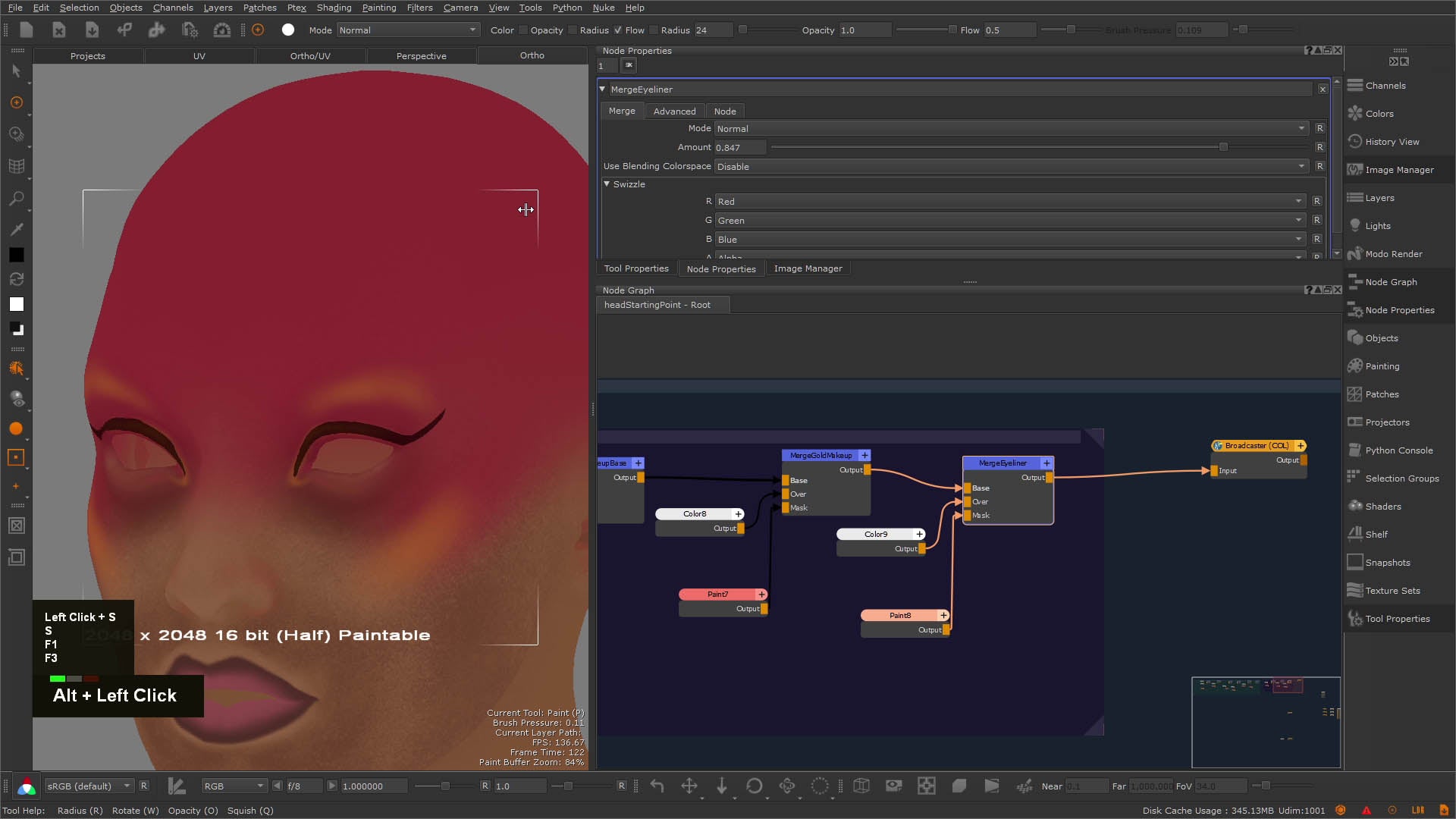This screenshot has height=819, width=1456.
Task: Collapse the Swizzle section
Action: tap(607, 184)
